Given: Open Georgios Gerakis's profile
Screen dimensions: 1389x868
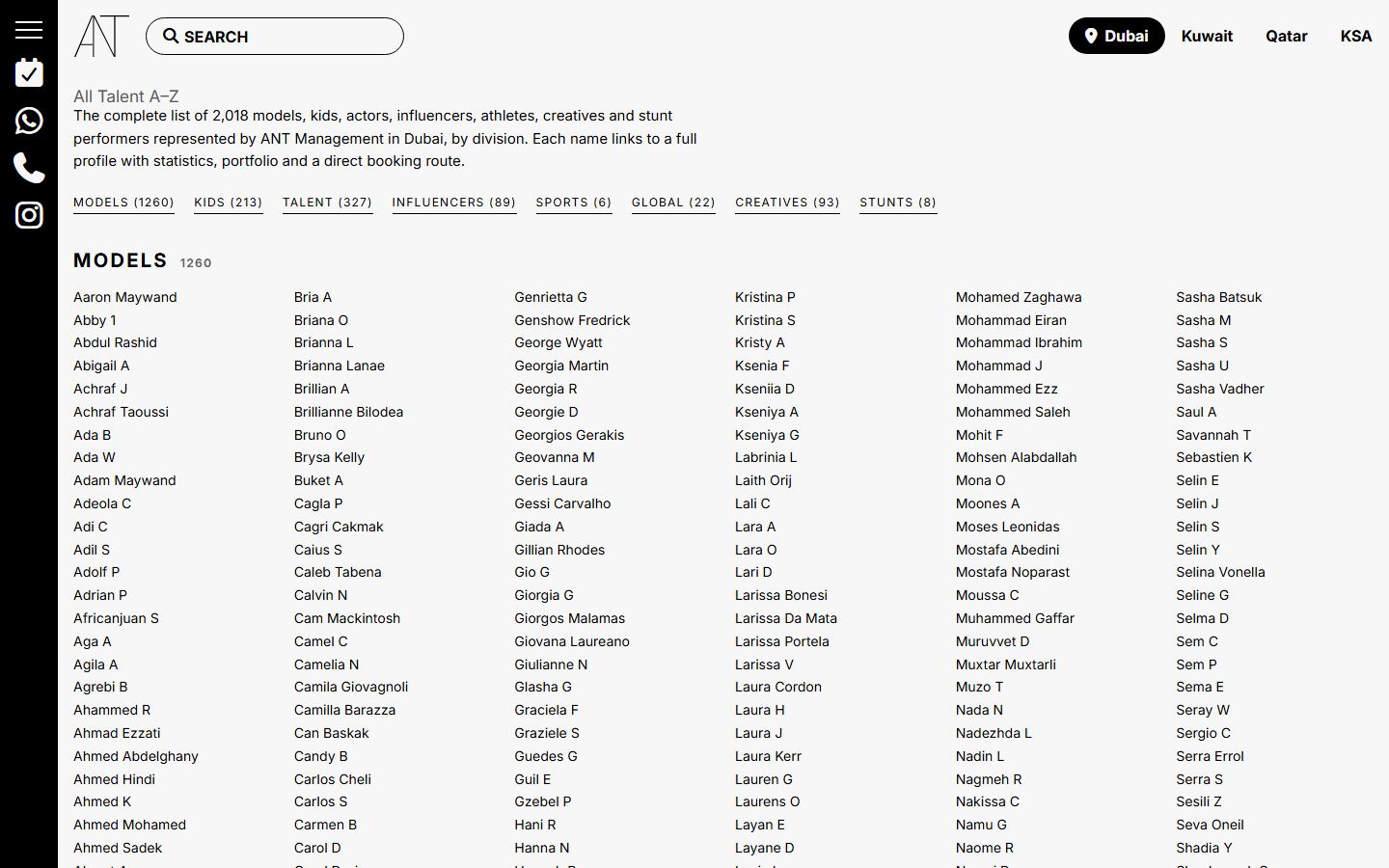Looking at the screenshot, I should click(569, 435).
